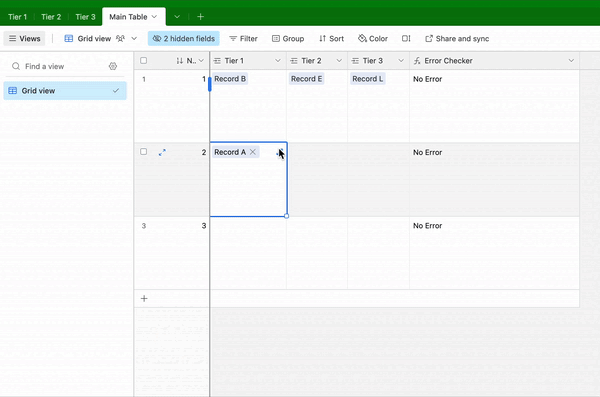Image resolution: width=600 pixels, height=397 pixels.
Task: Click the Tier 2 column header
Action: coord(317,61)
